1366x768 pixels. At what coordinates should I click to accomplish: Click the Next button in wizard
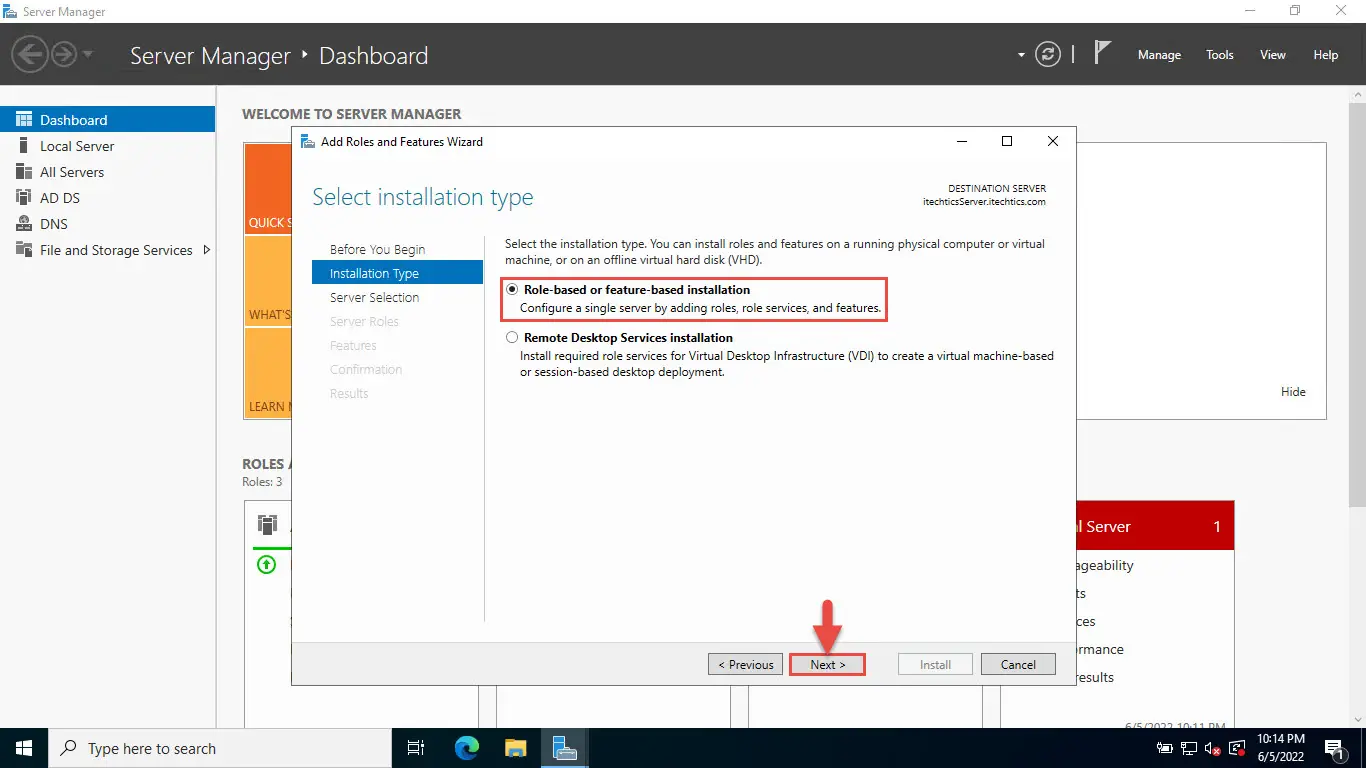827,664
